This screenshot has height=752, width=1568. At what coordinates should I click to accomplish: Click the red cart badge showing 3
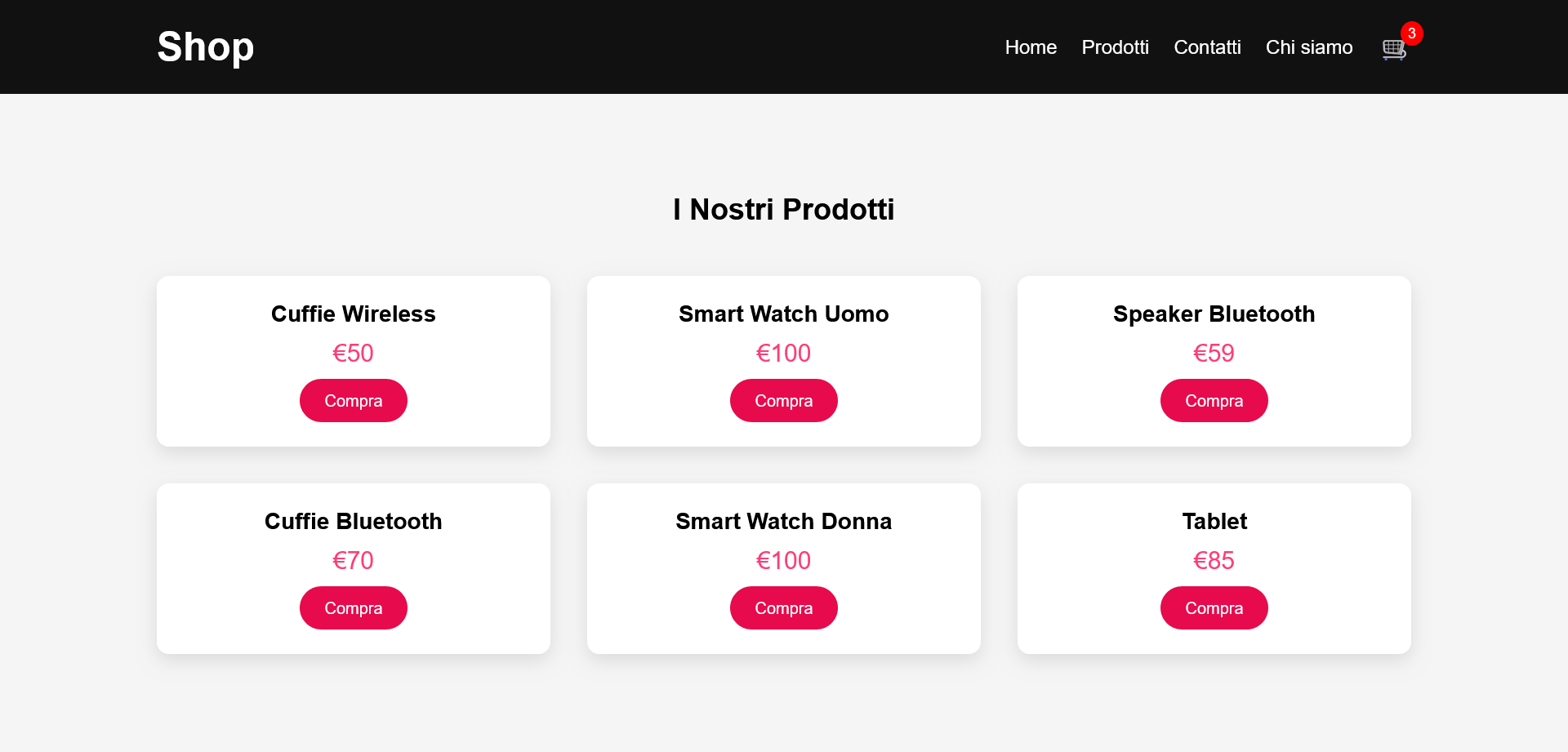click(1411, 33)
